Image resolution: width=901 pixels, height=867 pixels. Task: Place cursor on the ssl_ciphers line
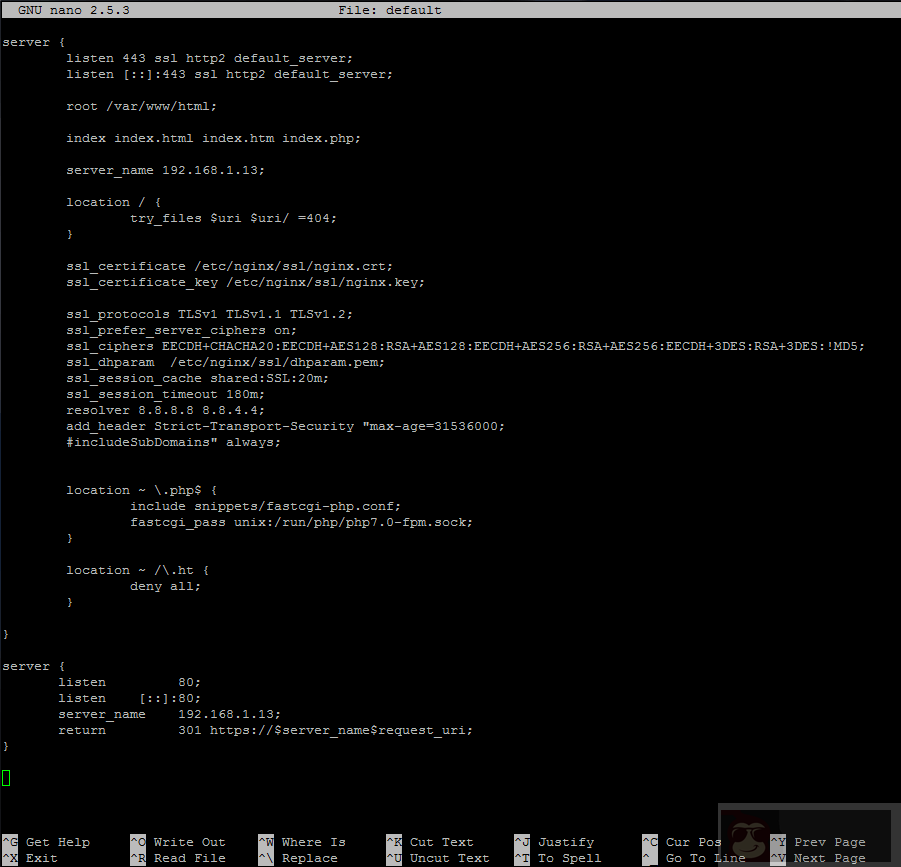[465, 346]
